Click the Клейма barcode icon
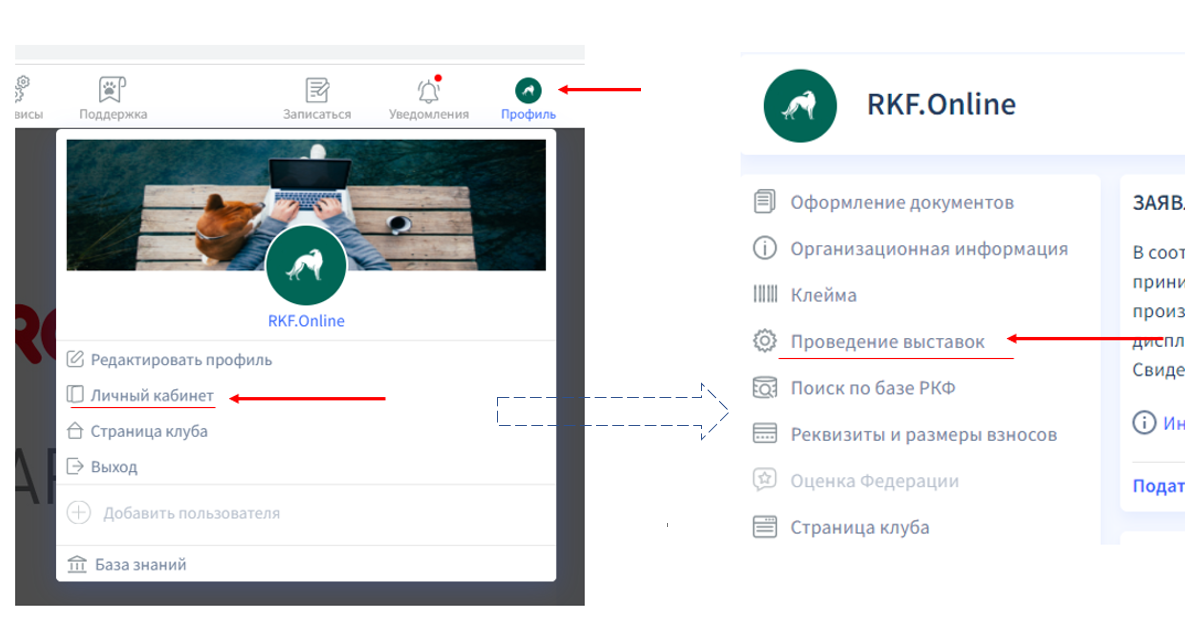 click(764, 295)
